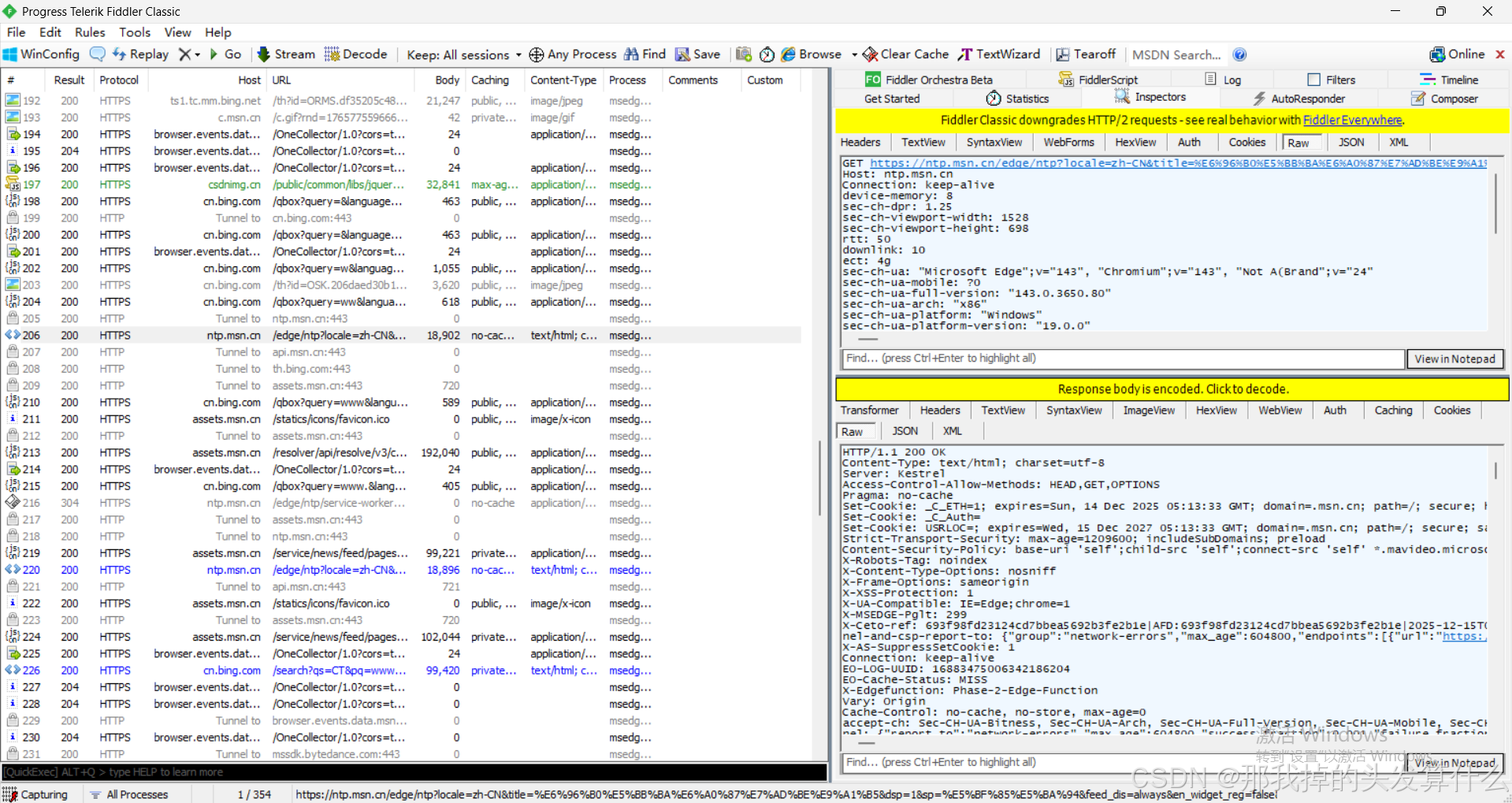The width and height of the screenshot is (1512, 803).
Task: Open the Tools menu
Action: 135,32
